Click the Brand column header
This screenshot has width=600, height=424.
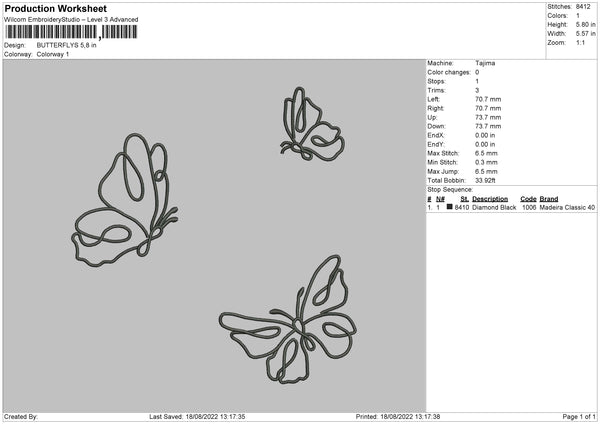point(549,199)
